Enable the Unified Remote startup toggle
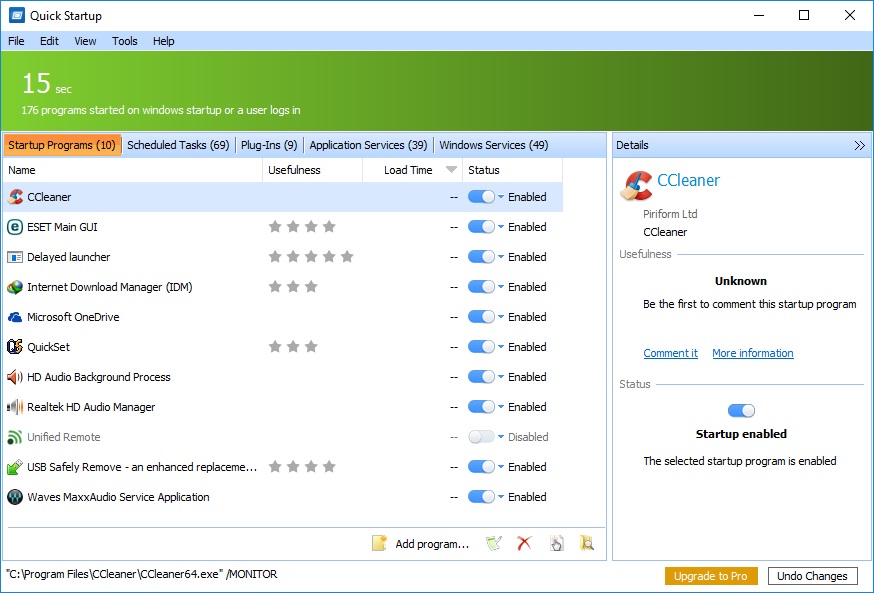This screenshot has width=874, height=593. click(481, 437)
